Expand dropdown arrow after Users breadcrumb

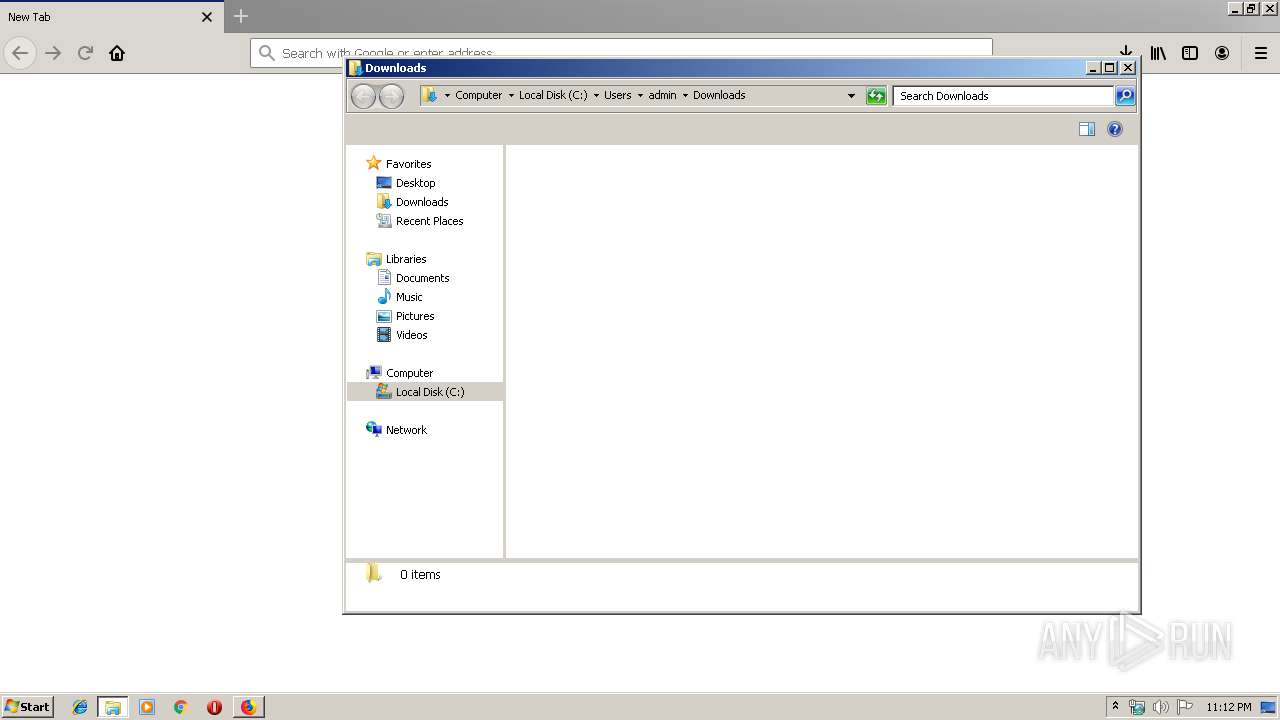(640, 96)
